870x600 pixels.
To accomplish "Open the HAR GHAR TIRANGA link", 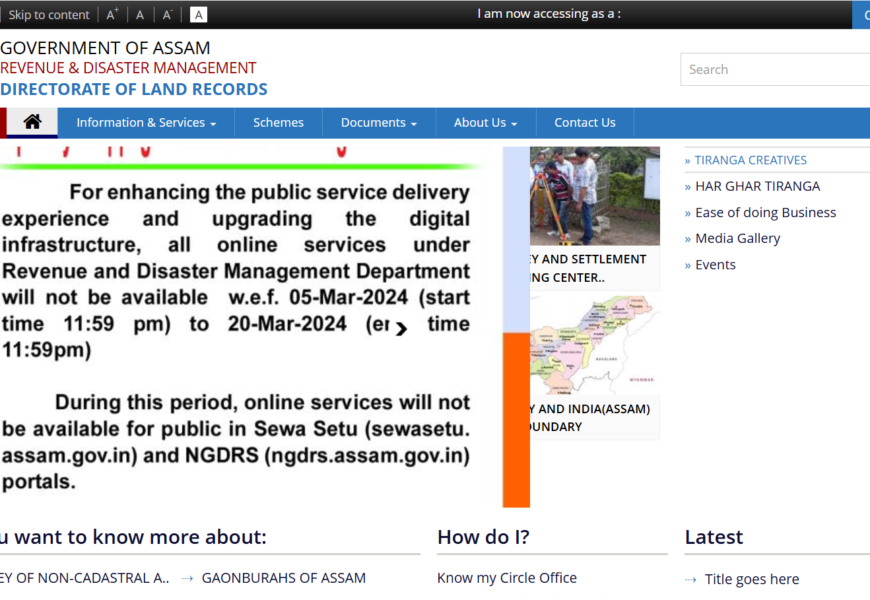I will [757, 186].
